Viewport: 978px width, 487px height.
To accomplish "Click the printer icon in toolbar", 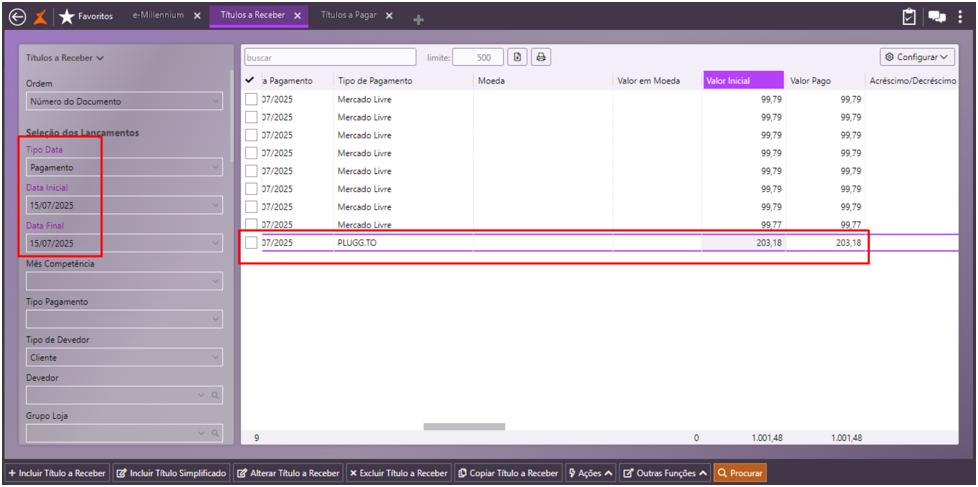I will pyautogui.click(x=541, y=57).
